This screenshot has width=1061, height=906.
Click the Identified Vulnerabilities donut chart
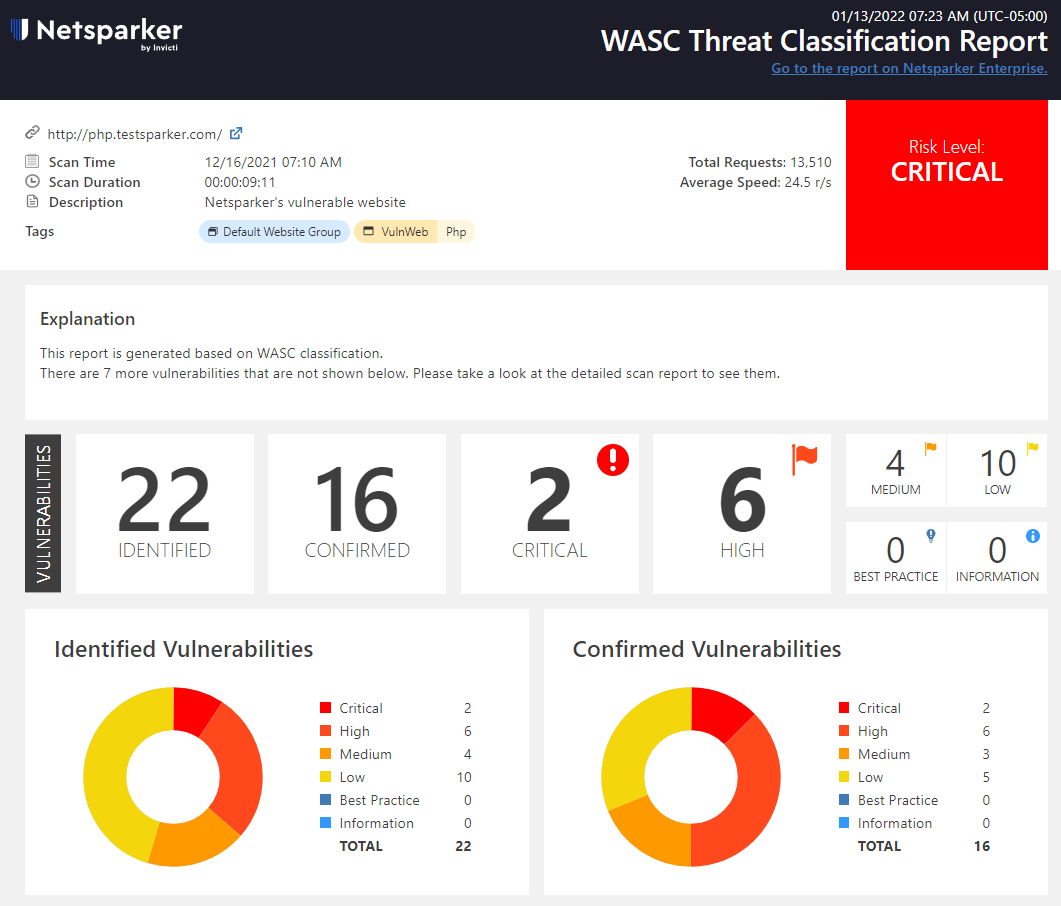[x=173, y=775]
